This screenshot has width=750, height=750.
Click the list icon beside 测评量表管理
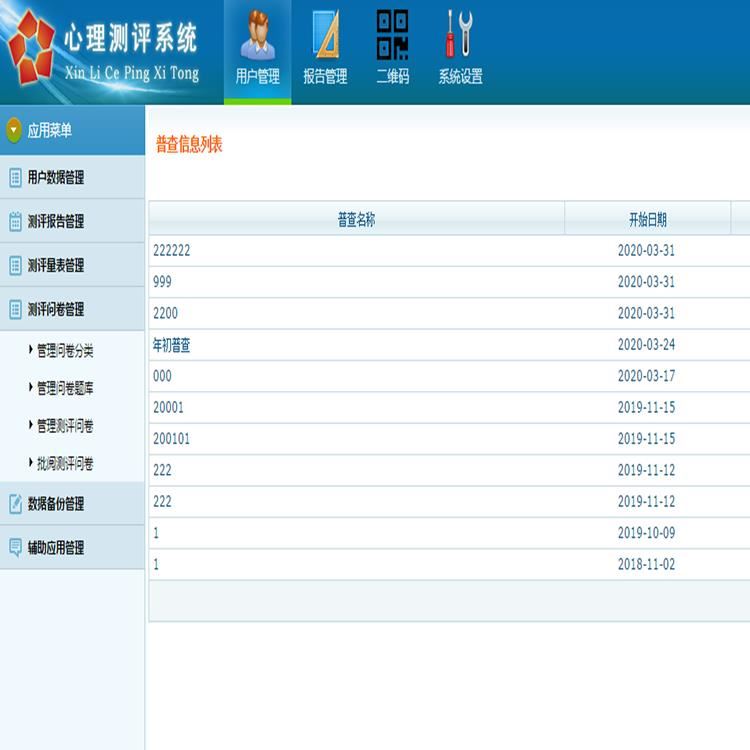[x=15, y=265]
